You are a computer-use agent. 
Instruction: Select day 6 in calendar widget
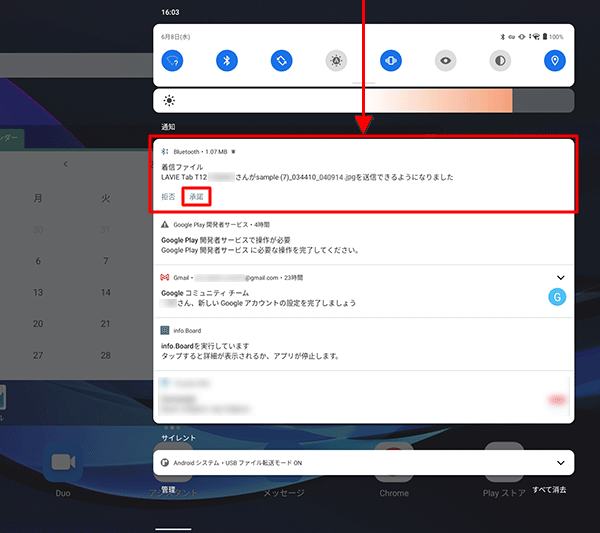(38, 261)
